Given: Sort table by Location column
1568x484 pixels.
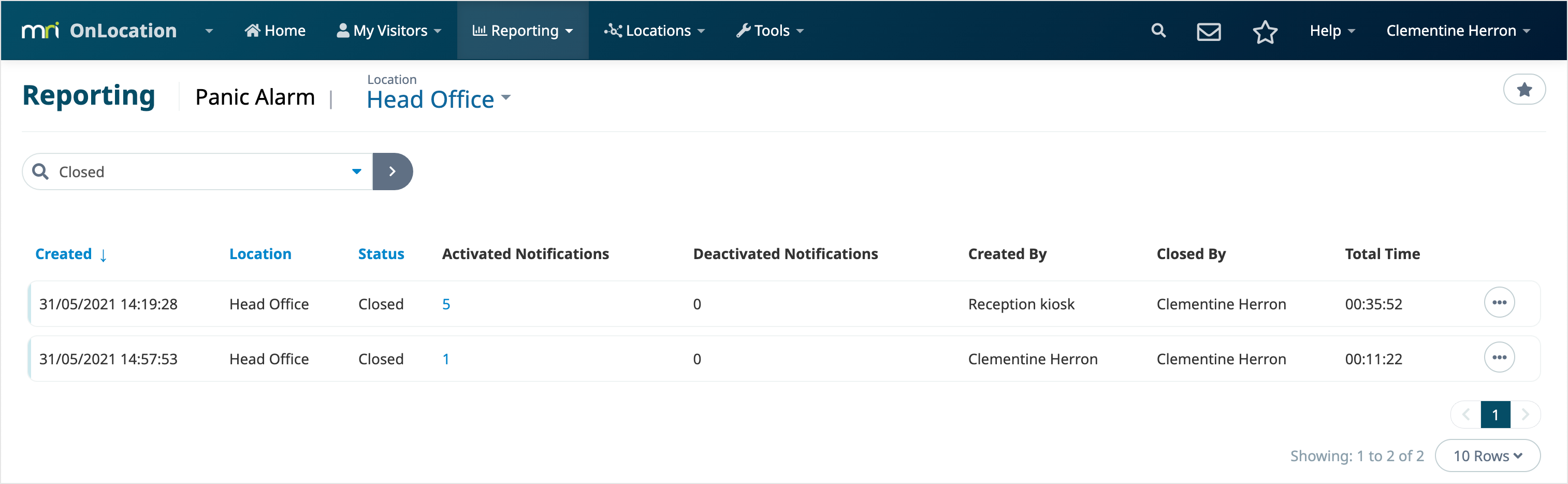Looking at the screenshot, I should click(x=260, y=254).
